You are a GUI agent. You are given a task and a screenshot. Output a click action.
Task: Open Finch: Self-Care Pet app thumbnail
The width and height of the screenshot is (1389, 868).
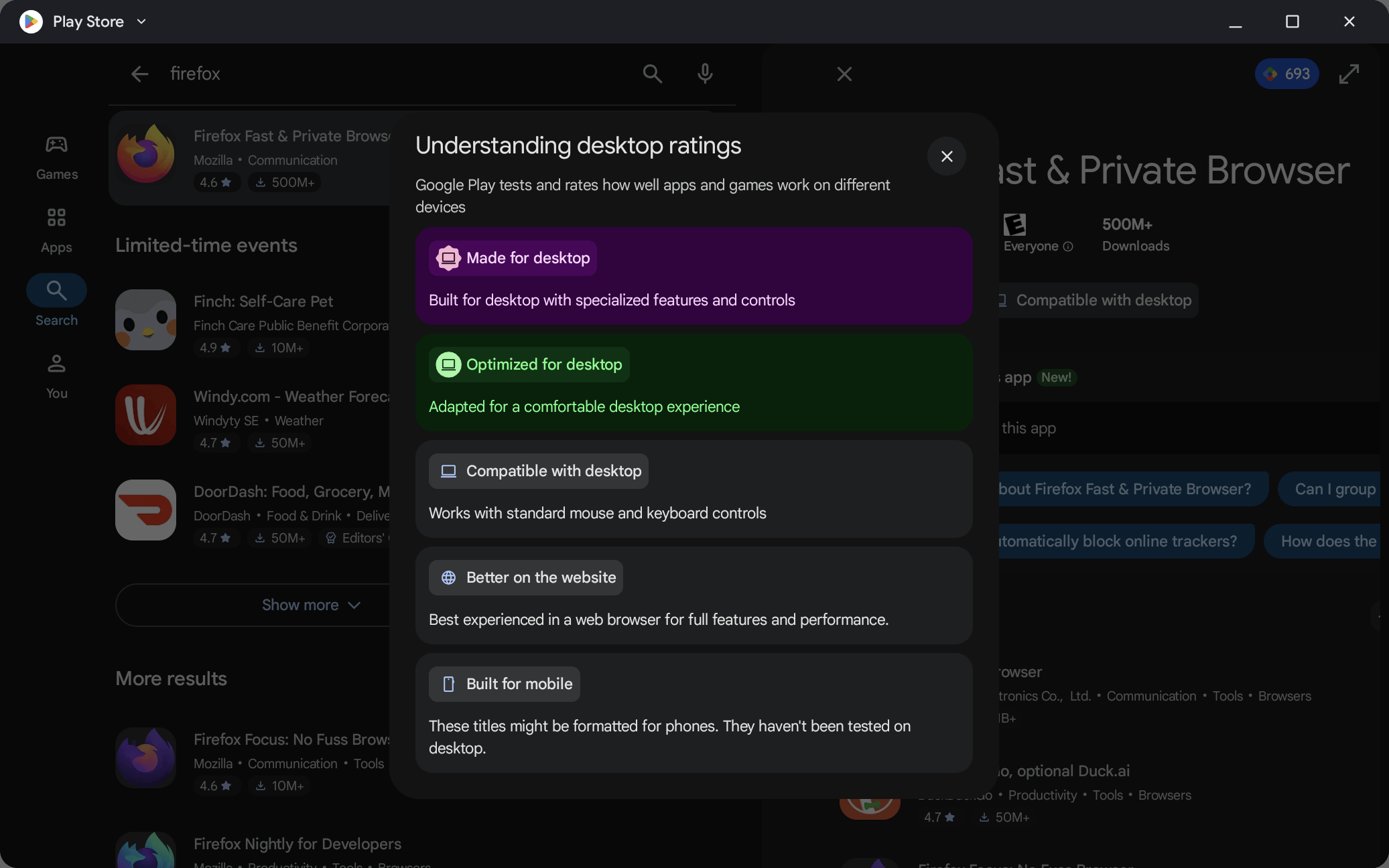pyautogui.click(x=145, y=319)
